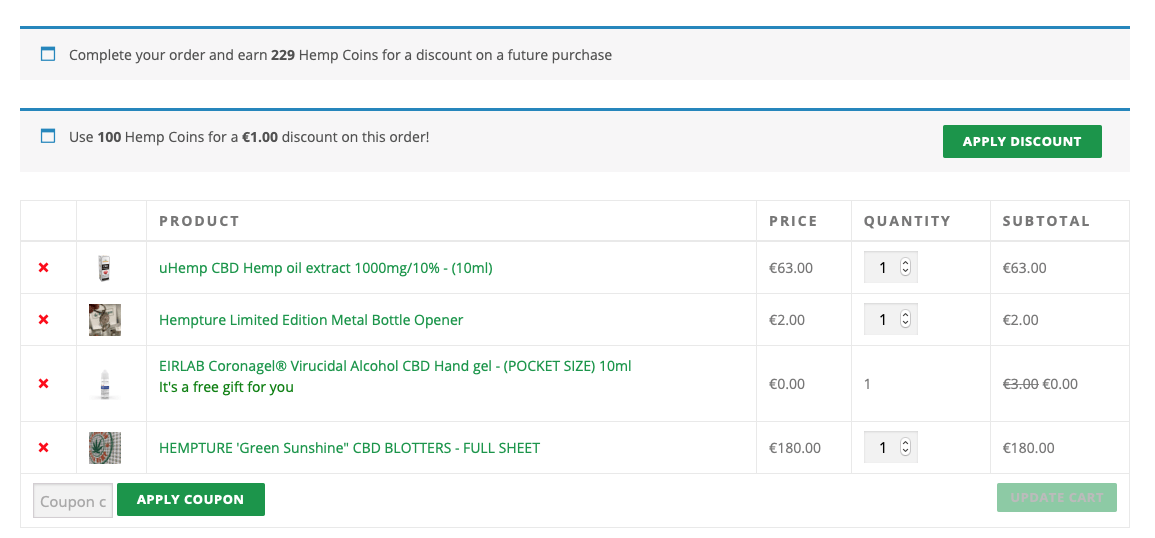Click the Coronagel hand gel thumbnail
Image resolution: width=1155 pixels, height=538 pixels.
105,384
